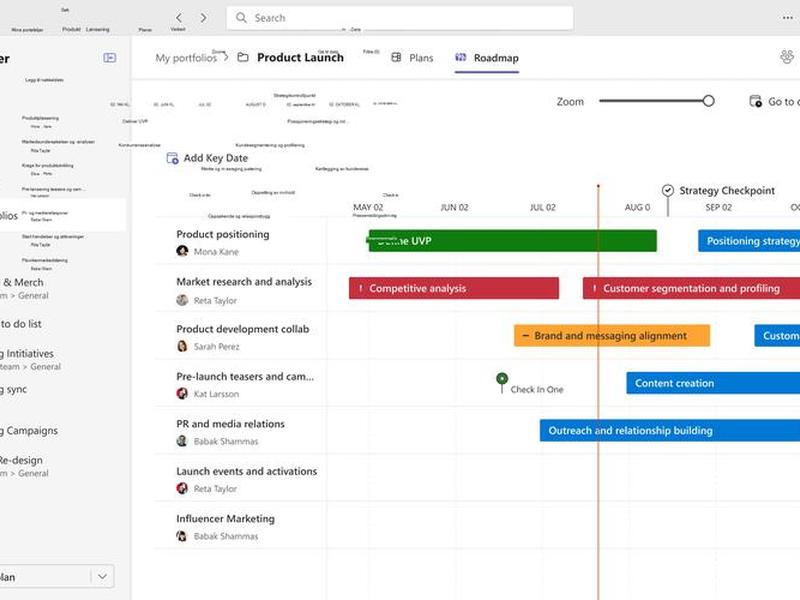Click the Search input field
Viewport: 800px width, 600px height.
click(x=399, y=18)
